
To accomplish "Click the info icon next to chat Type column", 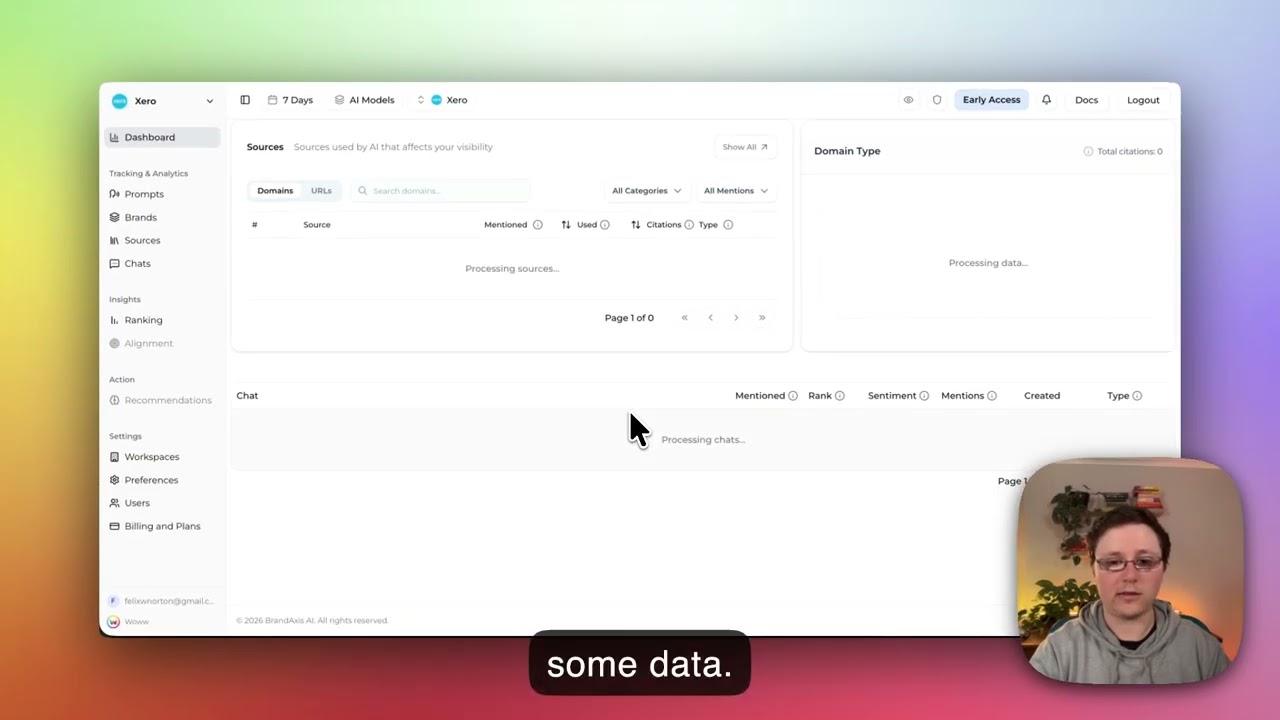I will tap(1137, 396).
